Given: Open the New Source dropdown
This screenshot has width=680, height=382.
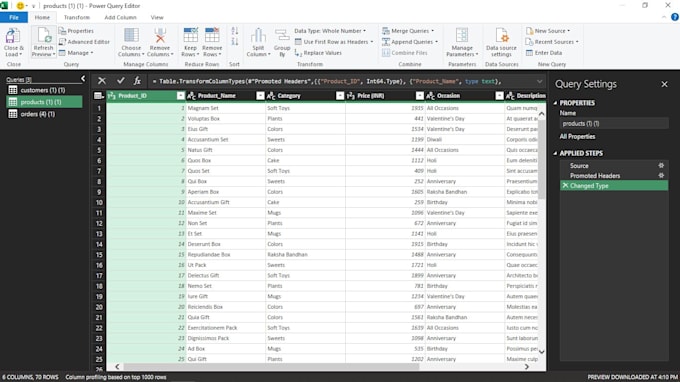Looking at the screenshot, I should click(x=548, y=31).
